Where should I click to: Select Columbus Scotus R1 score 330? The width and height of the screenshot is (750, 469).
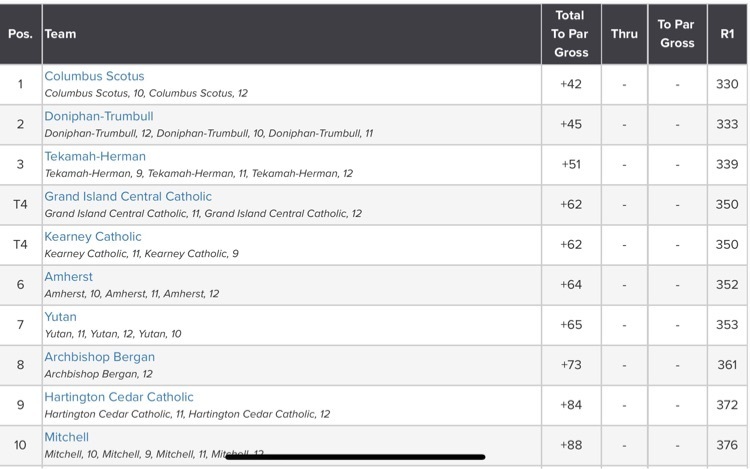(x=727, y=84)
